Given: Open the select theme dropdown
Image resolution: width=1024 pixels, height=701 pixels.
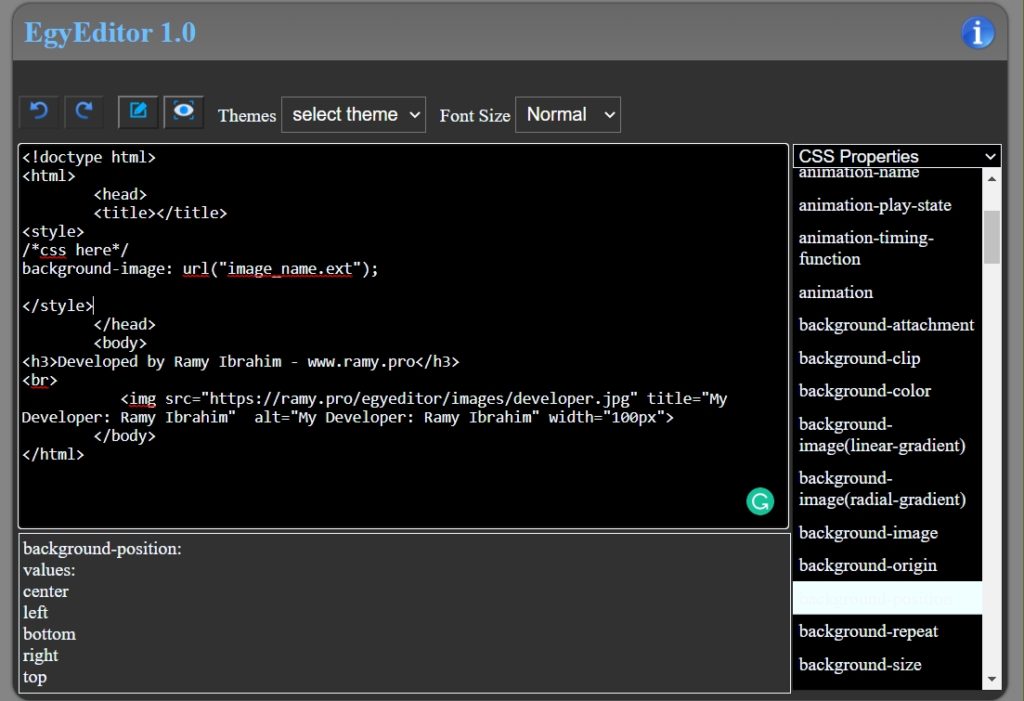Looking at the screenshot, I should 354,115.
